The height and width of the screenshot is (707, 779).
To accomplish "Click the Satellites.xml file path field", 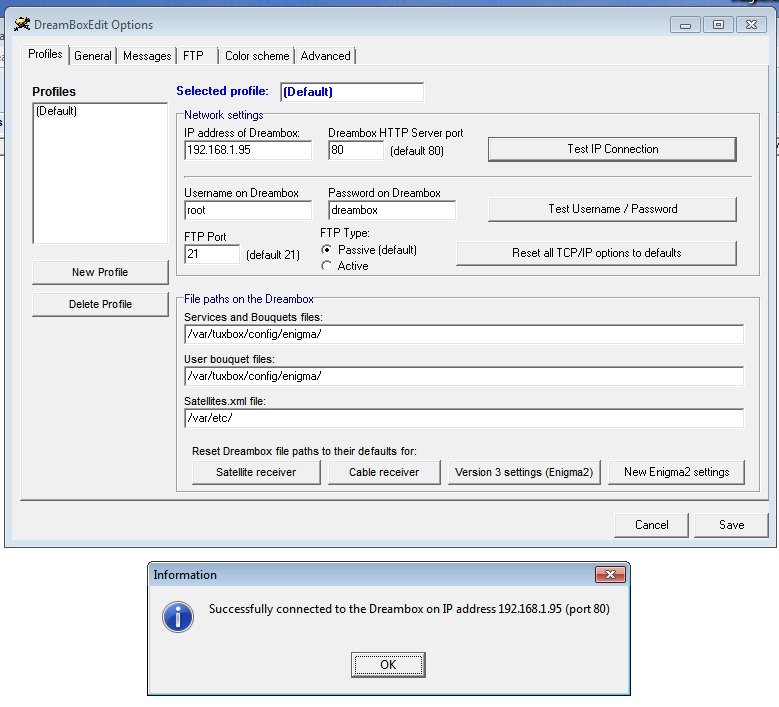I will point(464,418).
